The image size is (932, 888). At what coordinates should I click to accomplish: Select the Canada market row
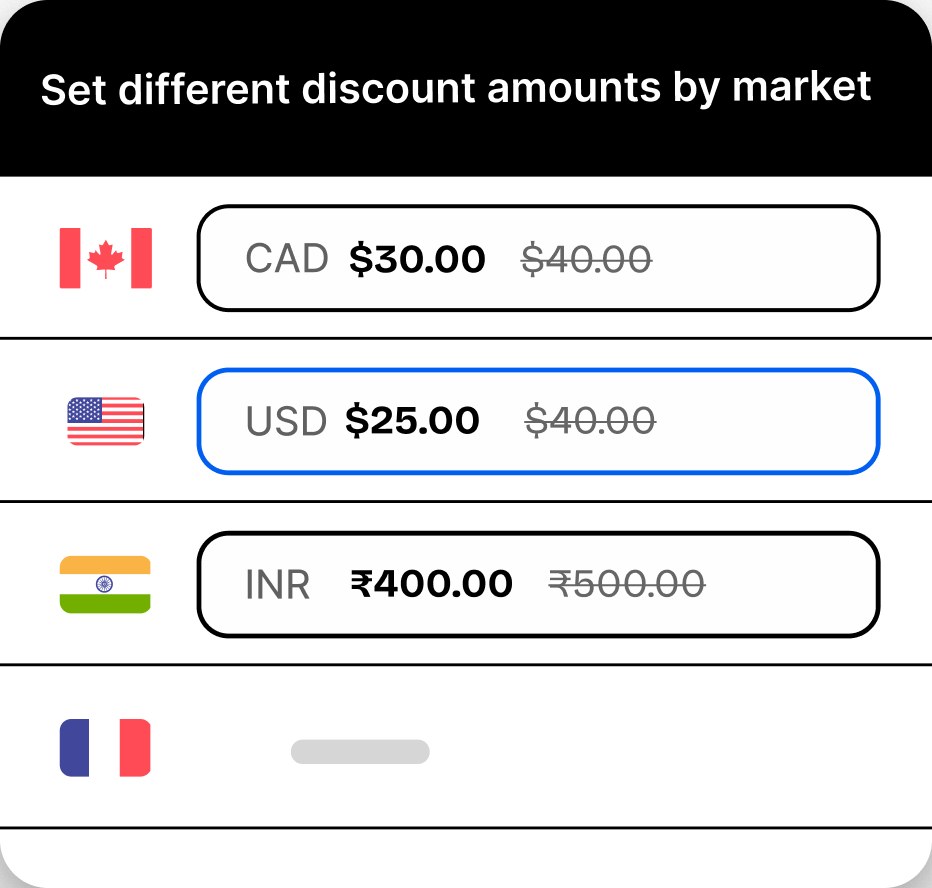click(466, 258)
